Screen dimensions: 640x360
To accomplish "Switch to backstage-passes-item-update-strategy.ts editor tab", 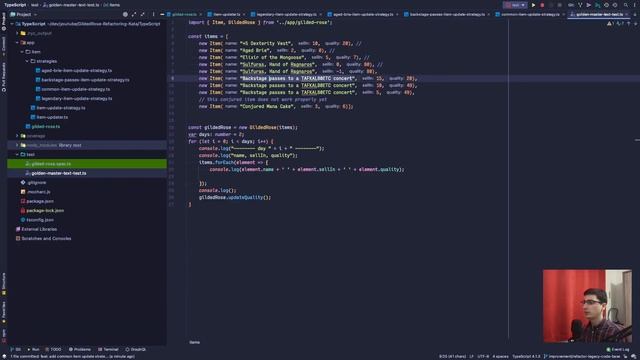I will coord(447,14).
